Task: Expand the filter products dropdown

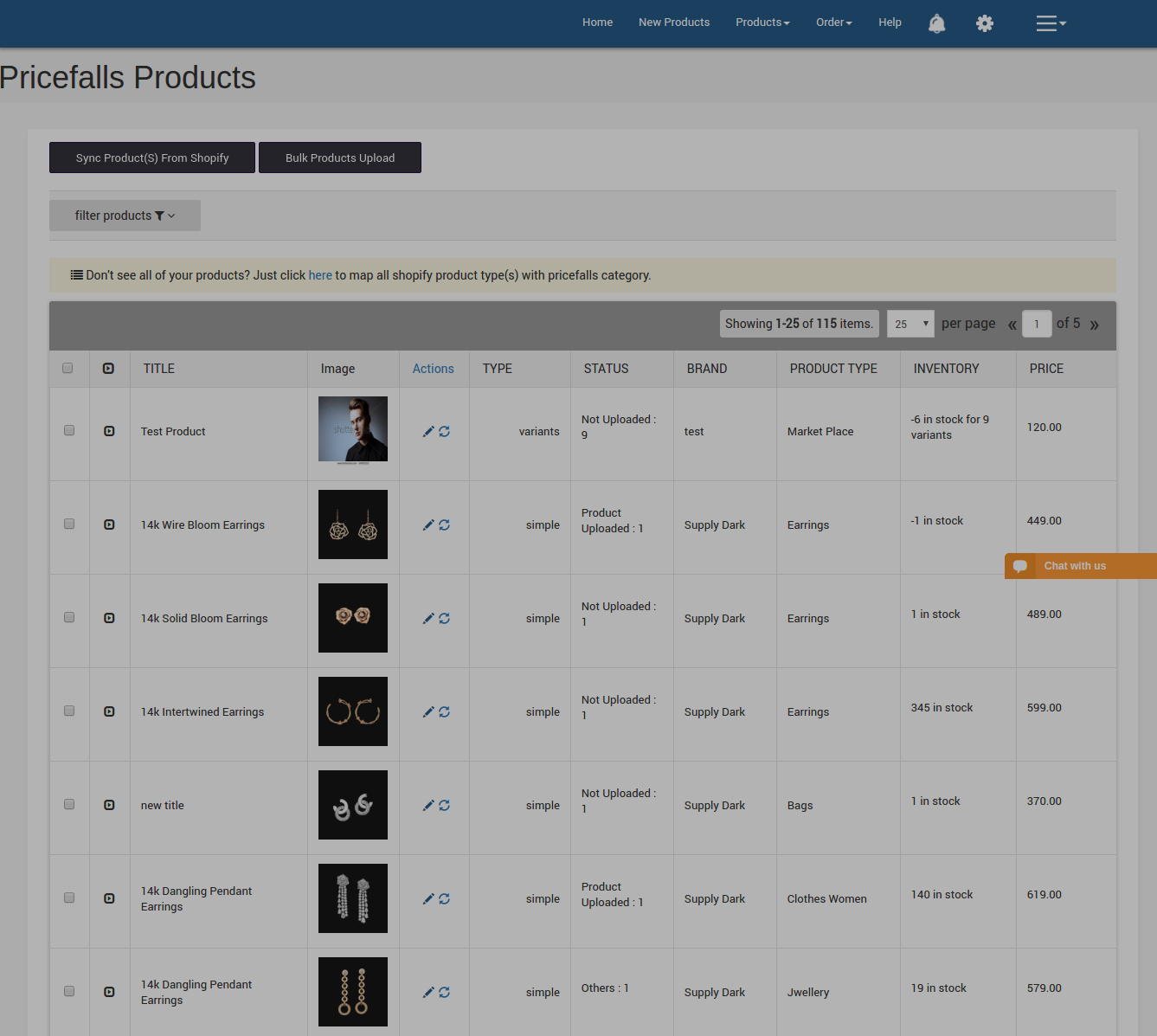Action: coord(124,215)
